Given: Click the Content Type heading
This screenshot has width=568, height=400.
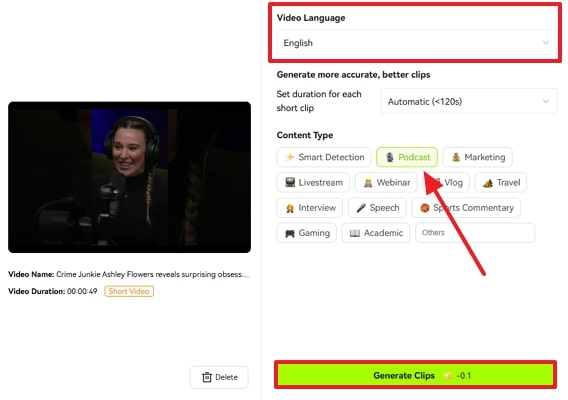Looking at the screenshot, I should pos(305,135).
